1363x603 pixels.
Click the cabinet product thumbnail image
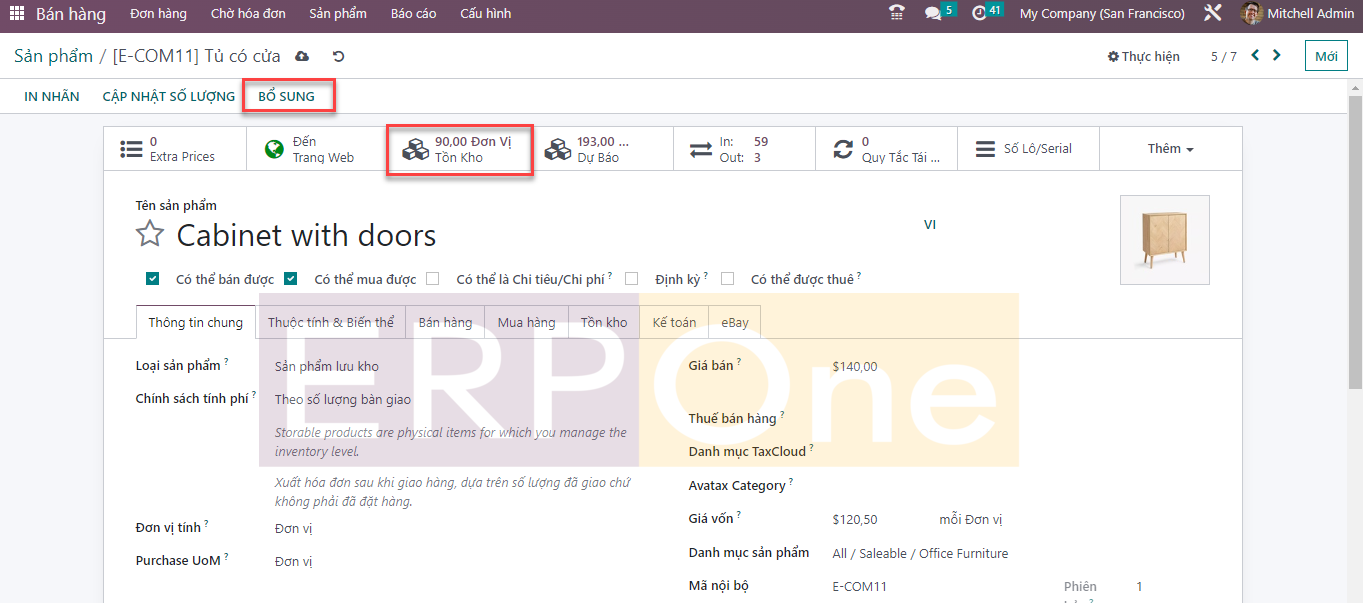(1164, 240)
